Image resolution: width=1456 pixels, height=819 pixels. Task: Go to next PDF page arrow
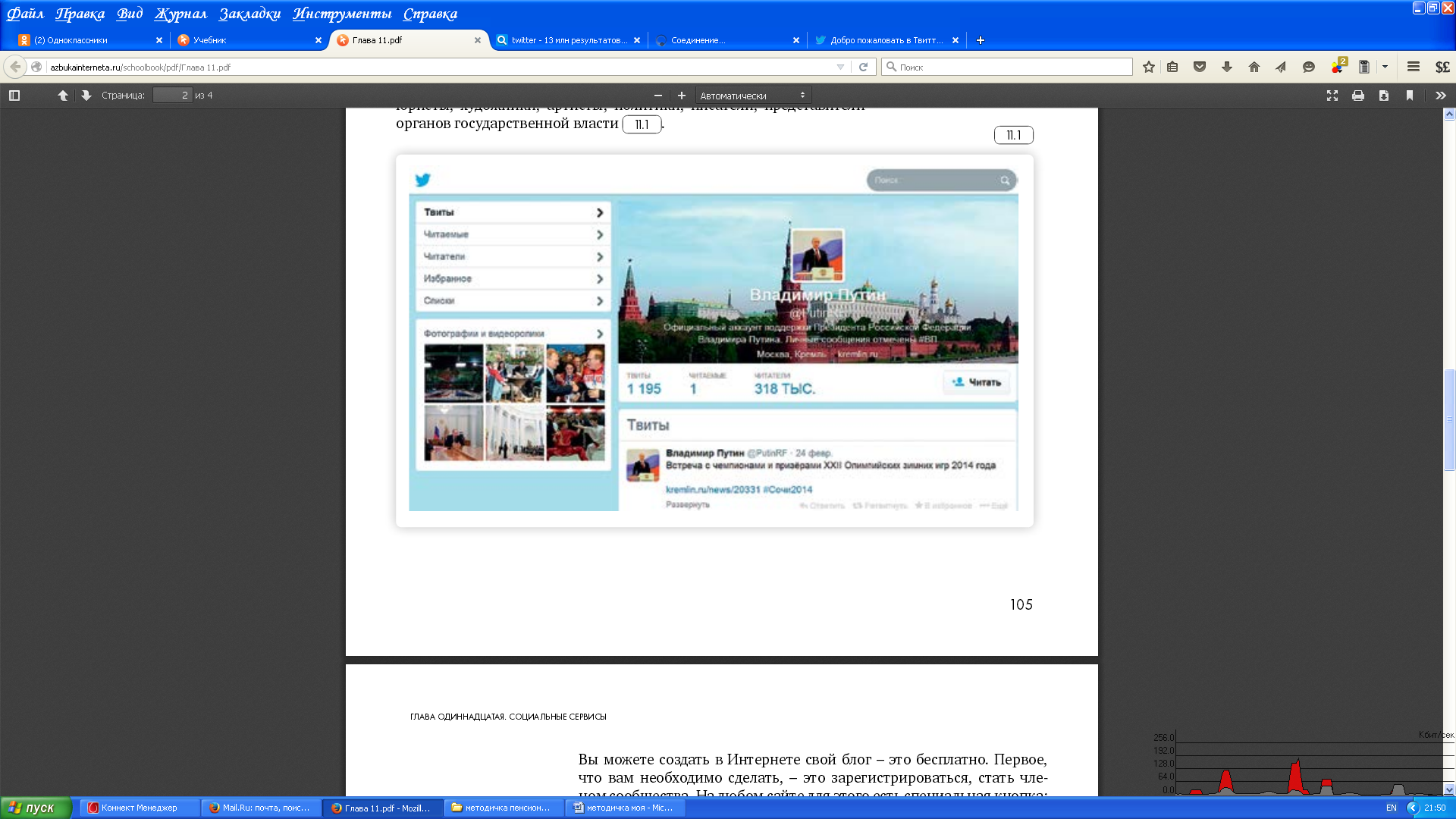(86, 96)
